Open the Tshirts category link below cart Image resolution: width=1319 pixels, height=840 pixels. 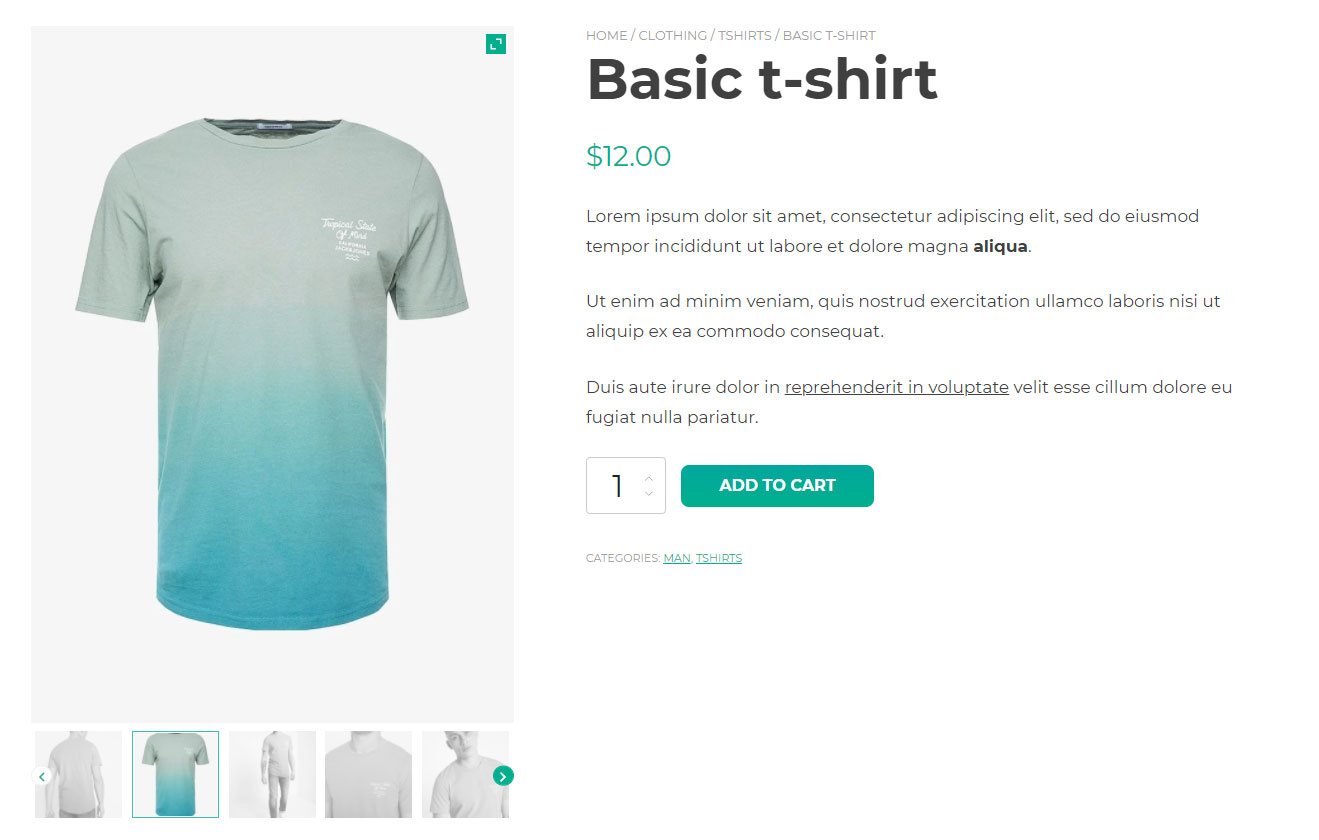pos(719,558)
